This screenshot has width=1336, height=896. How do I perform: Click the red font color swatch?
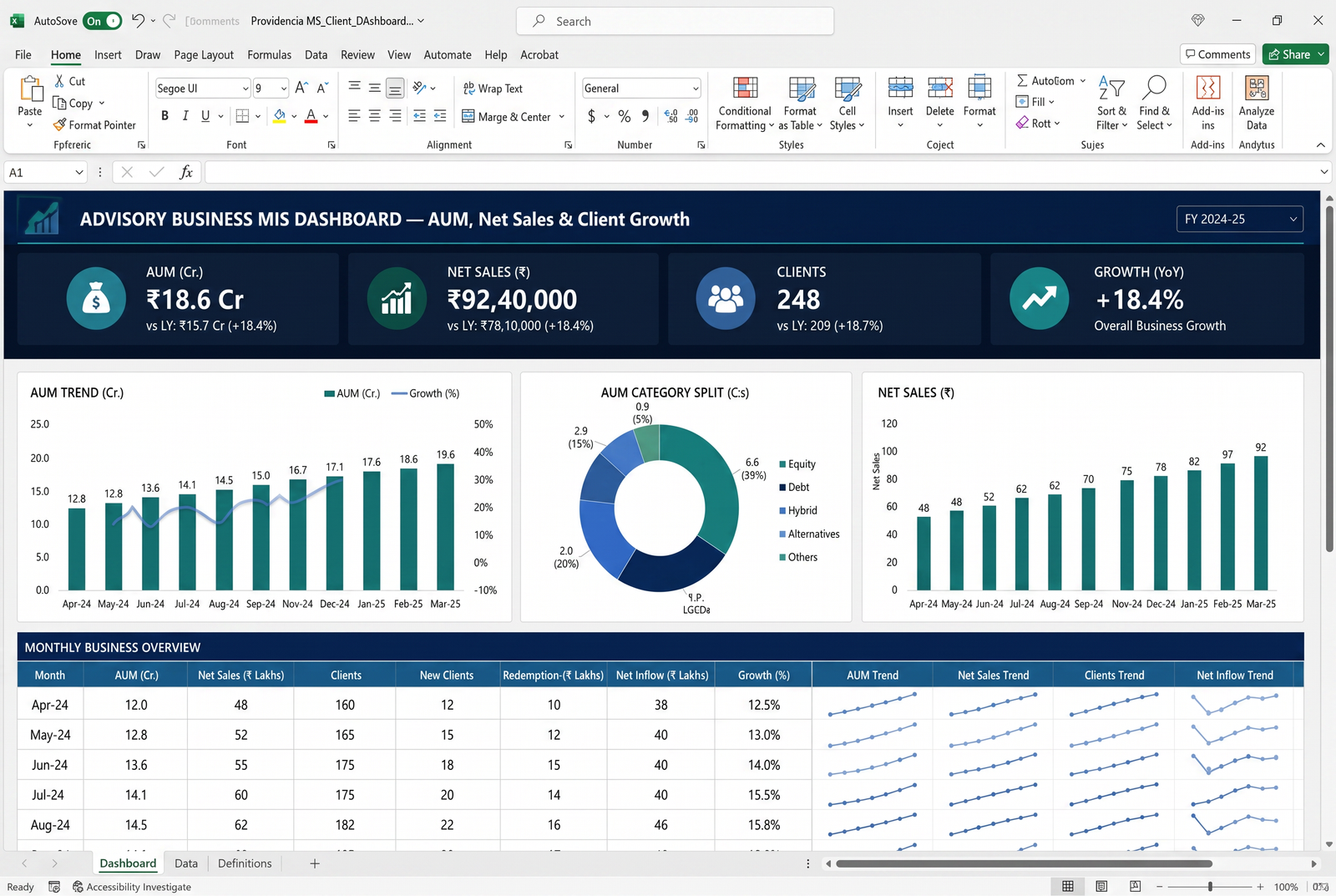[311, 116]
